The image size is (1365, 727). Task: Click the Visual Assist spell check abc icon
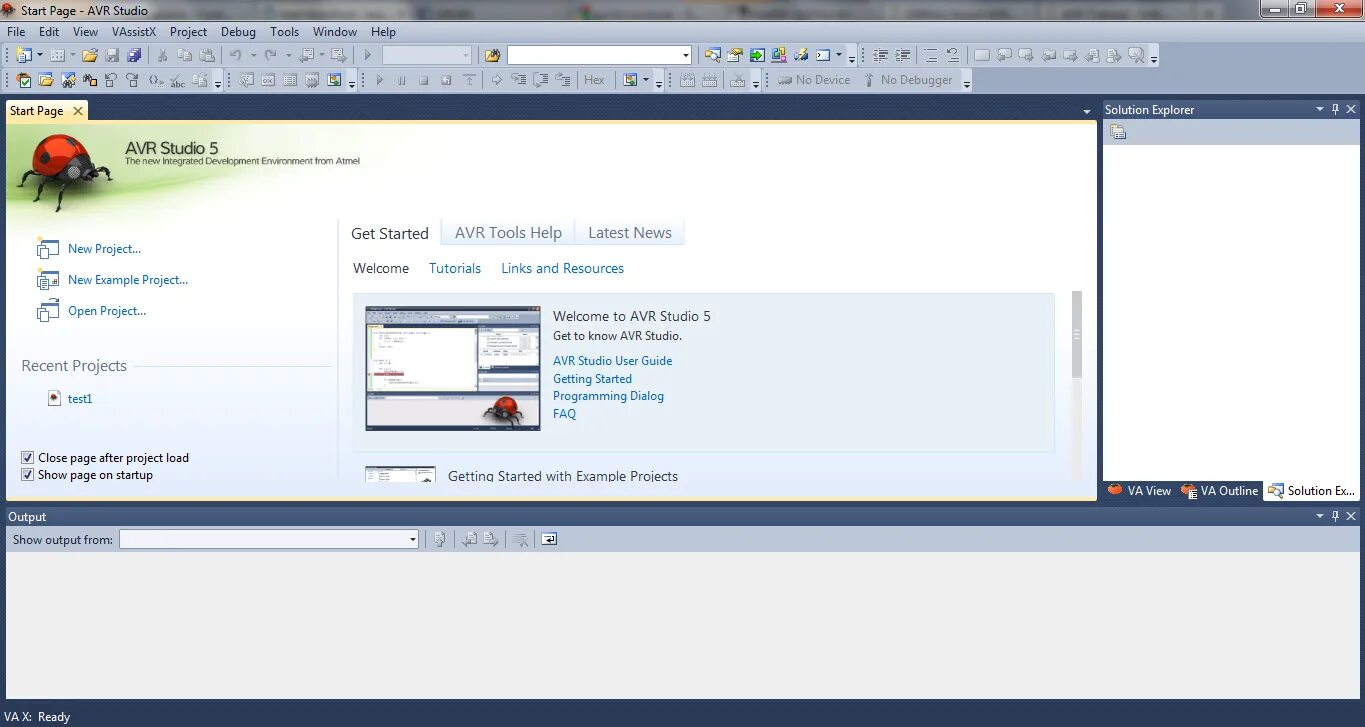click(x=177, y=80)
